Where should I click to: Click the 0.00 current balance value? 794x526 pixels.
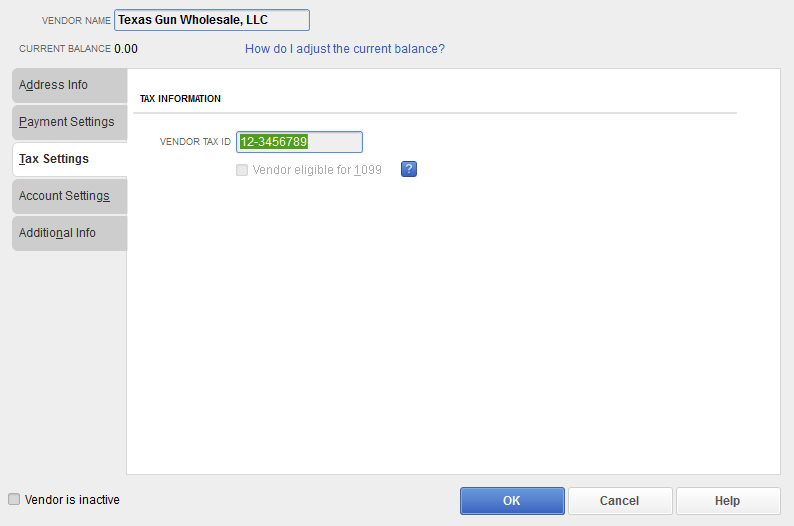point(126,49)
